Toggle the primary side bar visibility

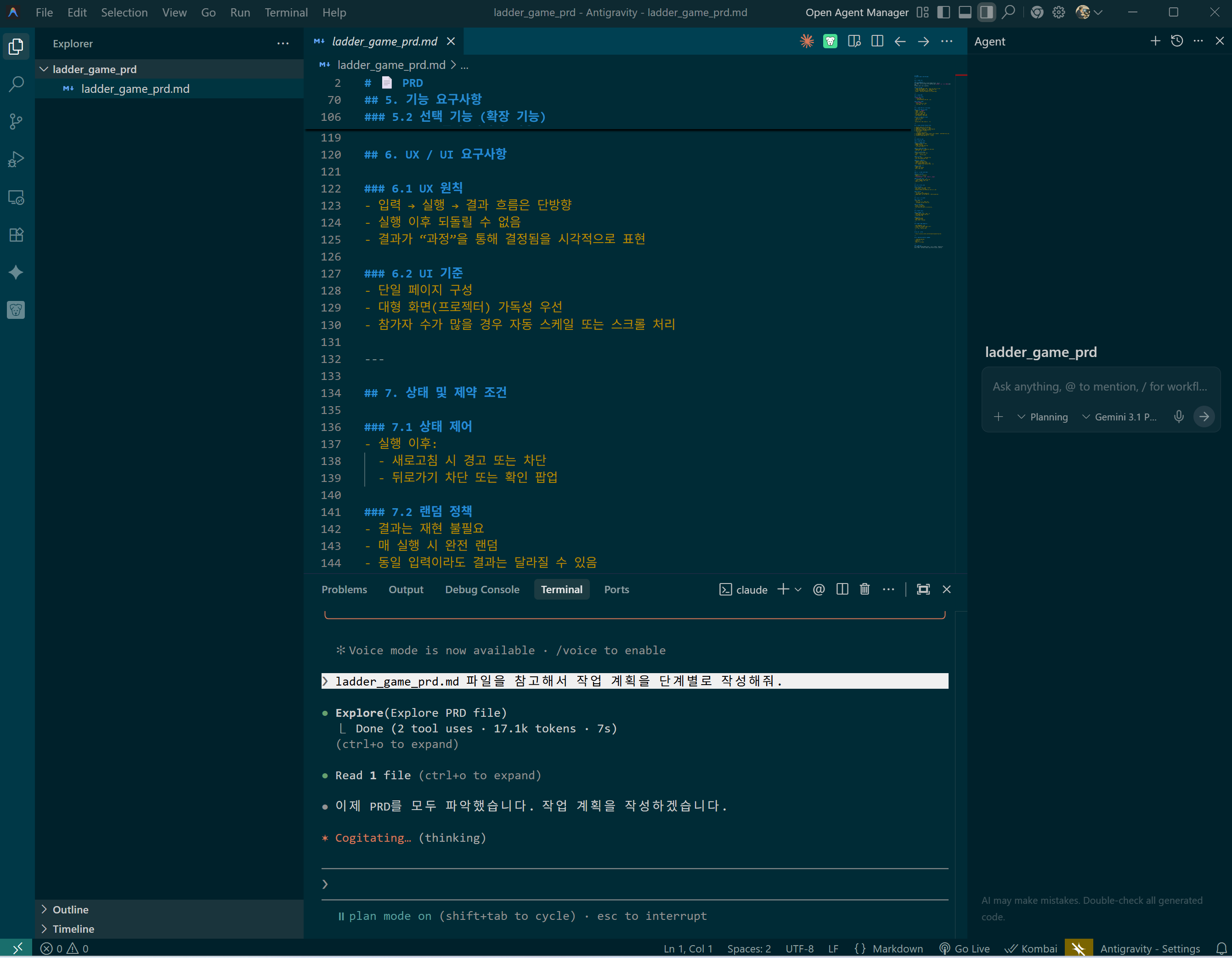tap(943, 12)
